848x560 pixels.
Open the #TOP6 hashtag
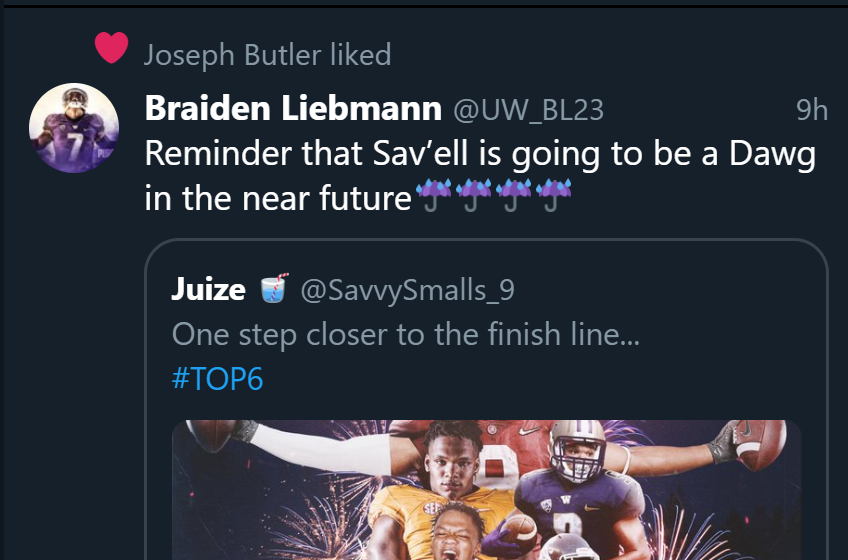217,379
